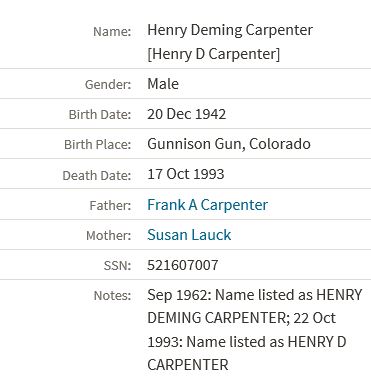The width and height of the screenshot is (371, 385).
Task: Click the name Henry Deming Carpenter
Action: pyautogui.click(x=230, y=30)
